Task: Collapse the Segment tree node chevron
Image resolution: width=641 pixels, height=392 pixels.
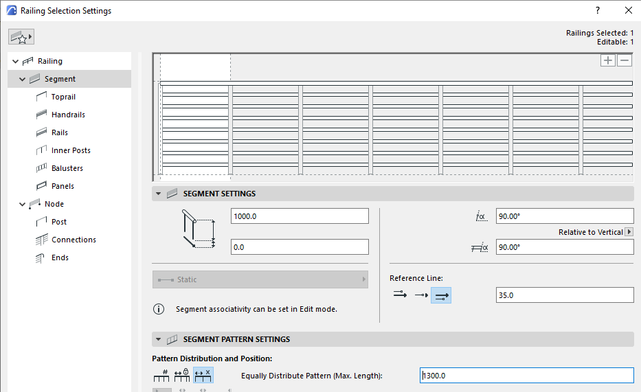Action: [22, 79]
